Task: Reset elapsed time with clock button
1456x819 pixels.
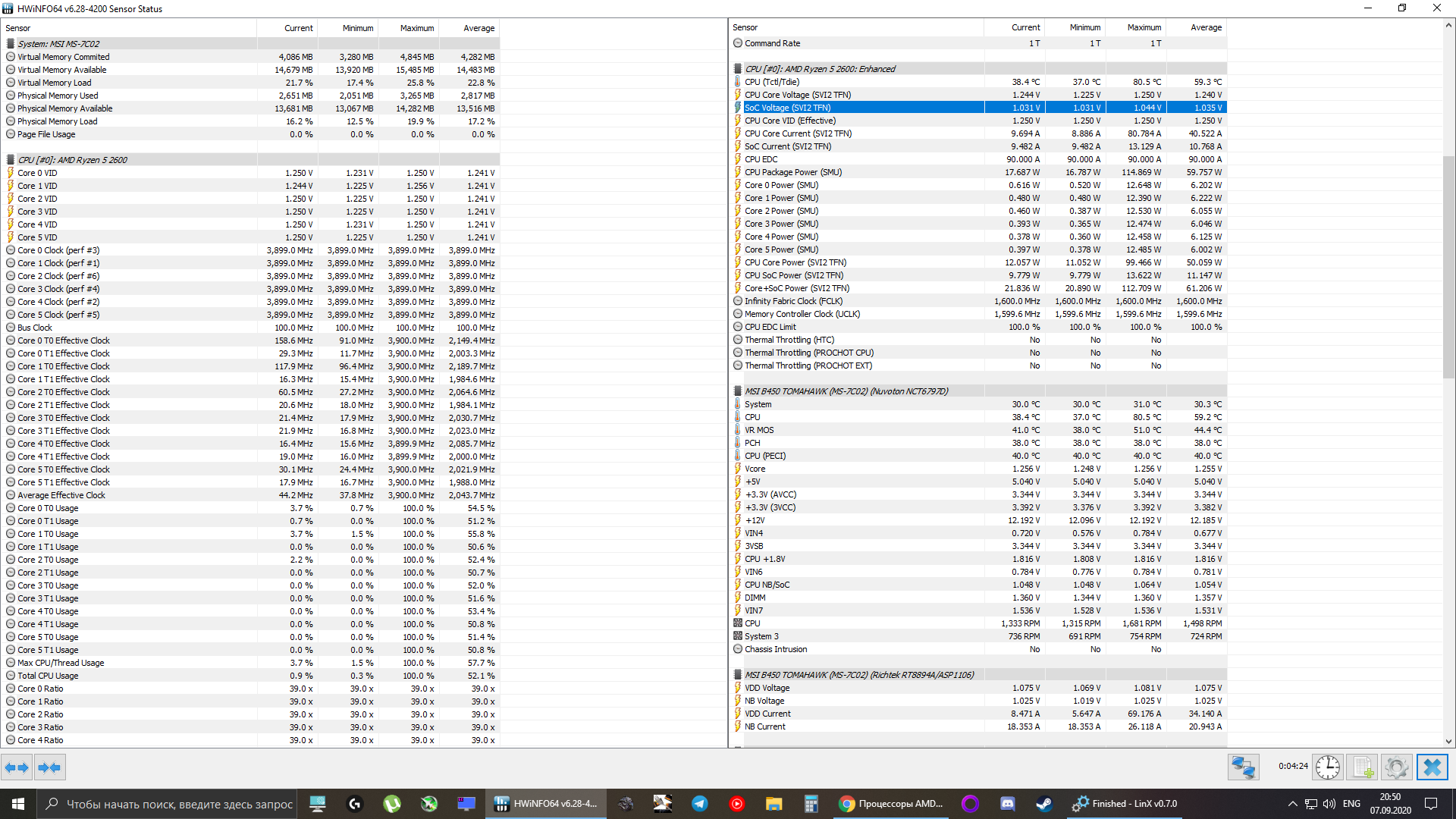Action: 1328,767
